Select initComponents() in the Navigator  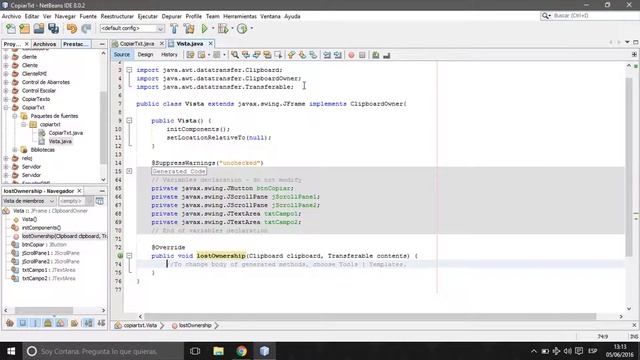41,228
